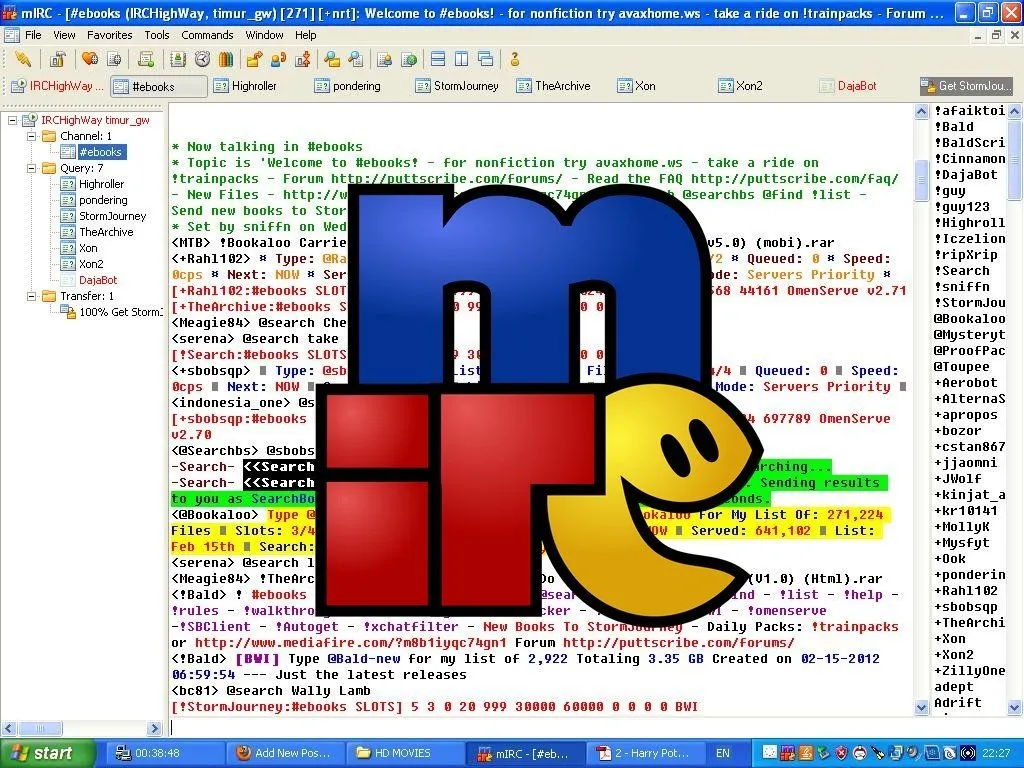Open the Window menu

pyautogui.click(x=264, y=35)
